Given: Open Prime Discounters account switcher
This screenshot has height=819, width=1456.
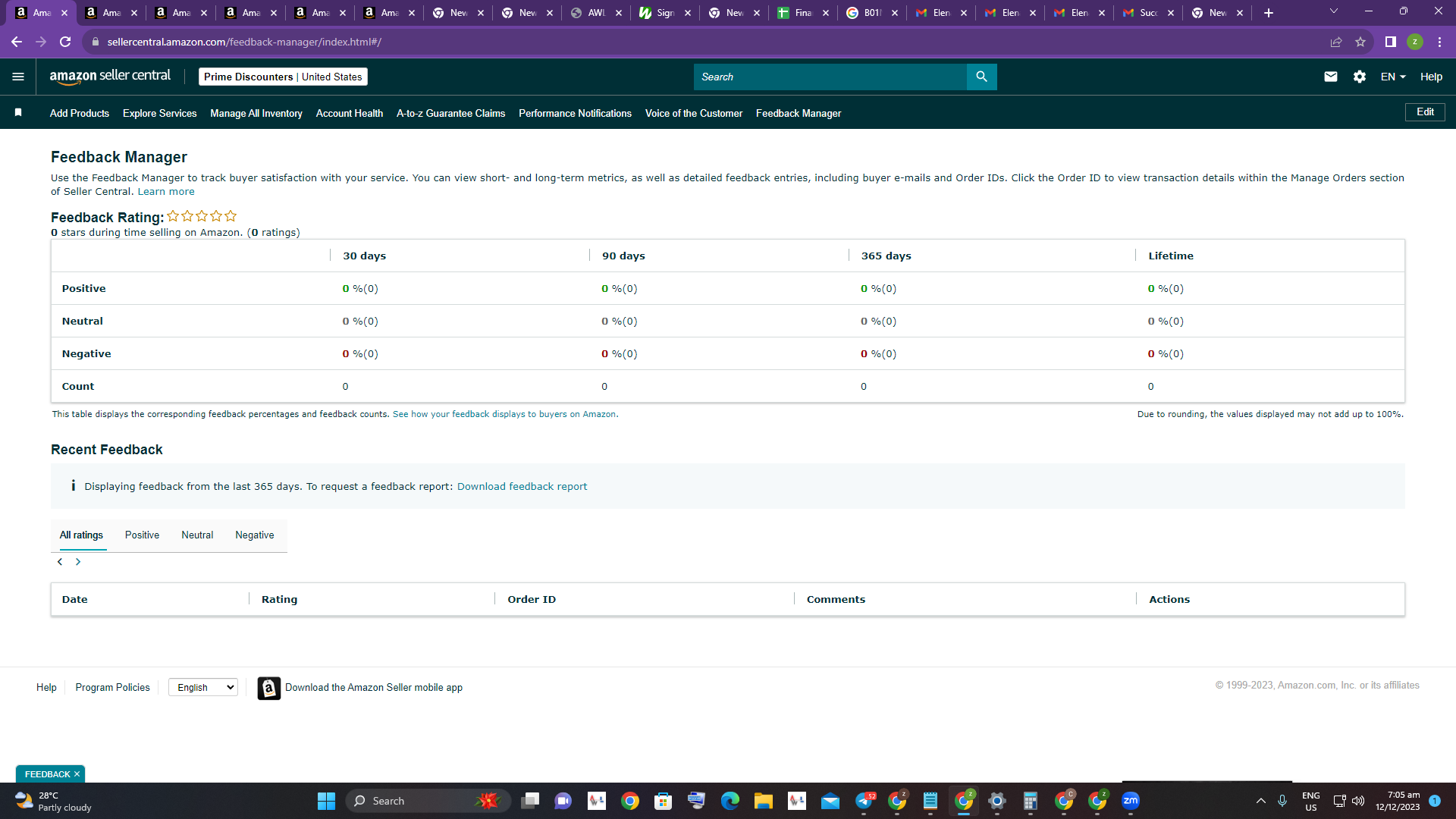Looking at the screenshot, I should click(283, 77).
